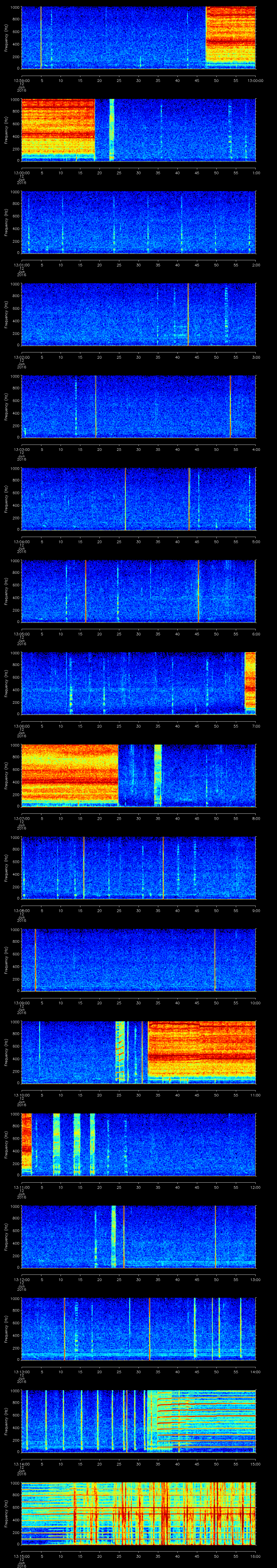277x1568 pixels.
Task: Click the spectrogram panel beginning 13:07:00
Action: (x=138, y=775)
